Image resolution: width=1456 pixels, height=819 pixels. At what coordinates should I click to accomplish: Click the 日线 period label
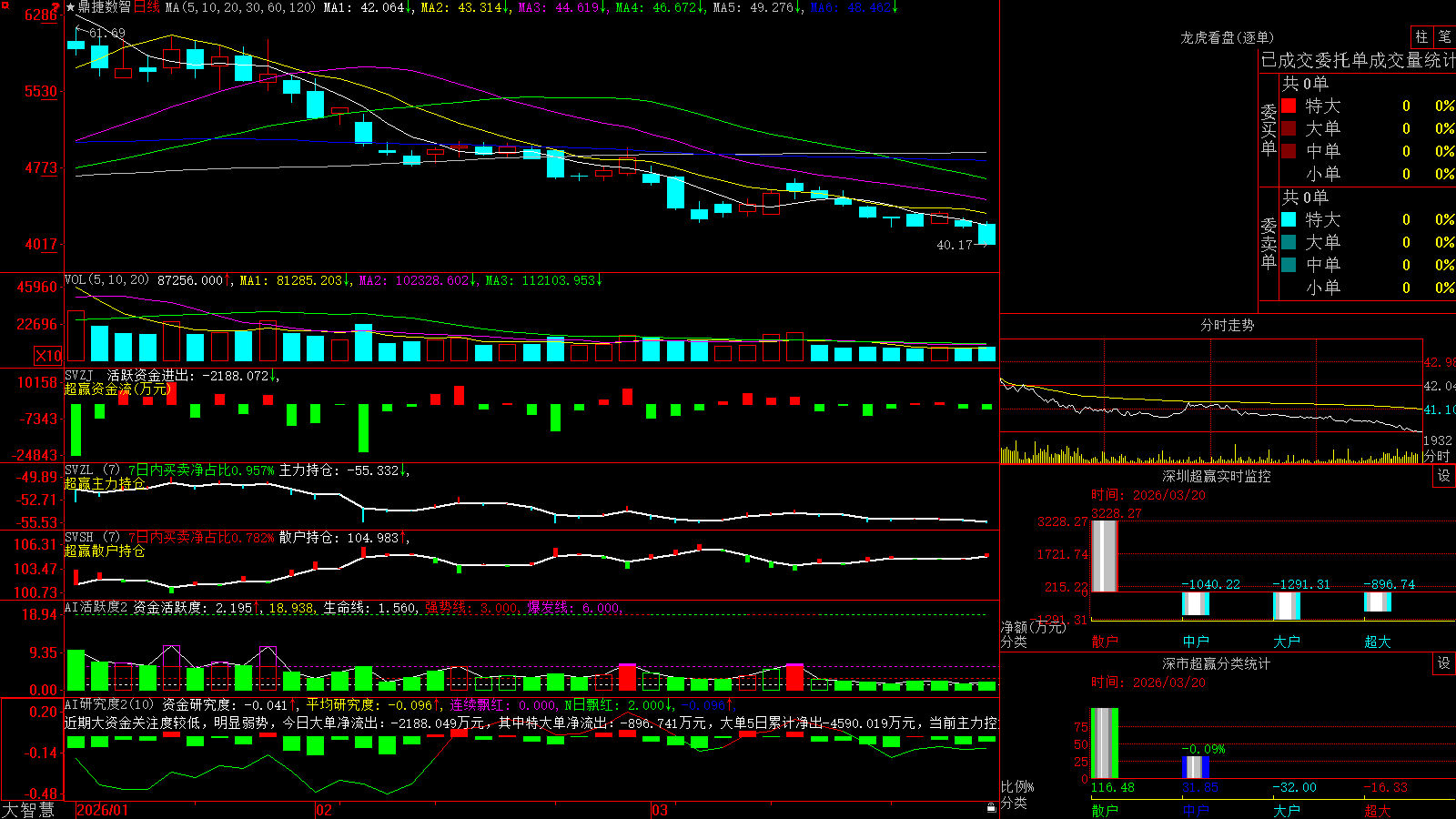tap(147, 7)
